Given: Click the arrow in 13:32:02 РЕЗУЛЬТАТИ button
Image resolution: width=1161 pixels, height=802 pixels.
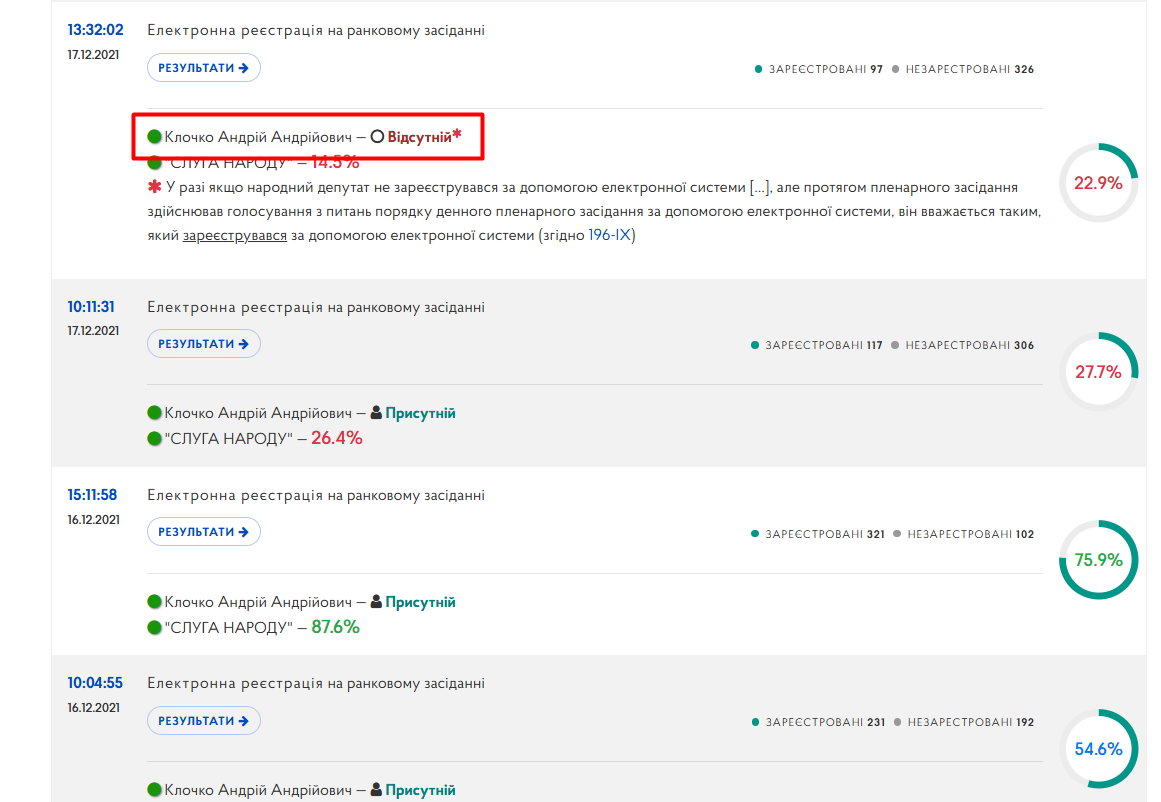Looking at the screenshot, I should point(244,68).
